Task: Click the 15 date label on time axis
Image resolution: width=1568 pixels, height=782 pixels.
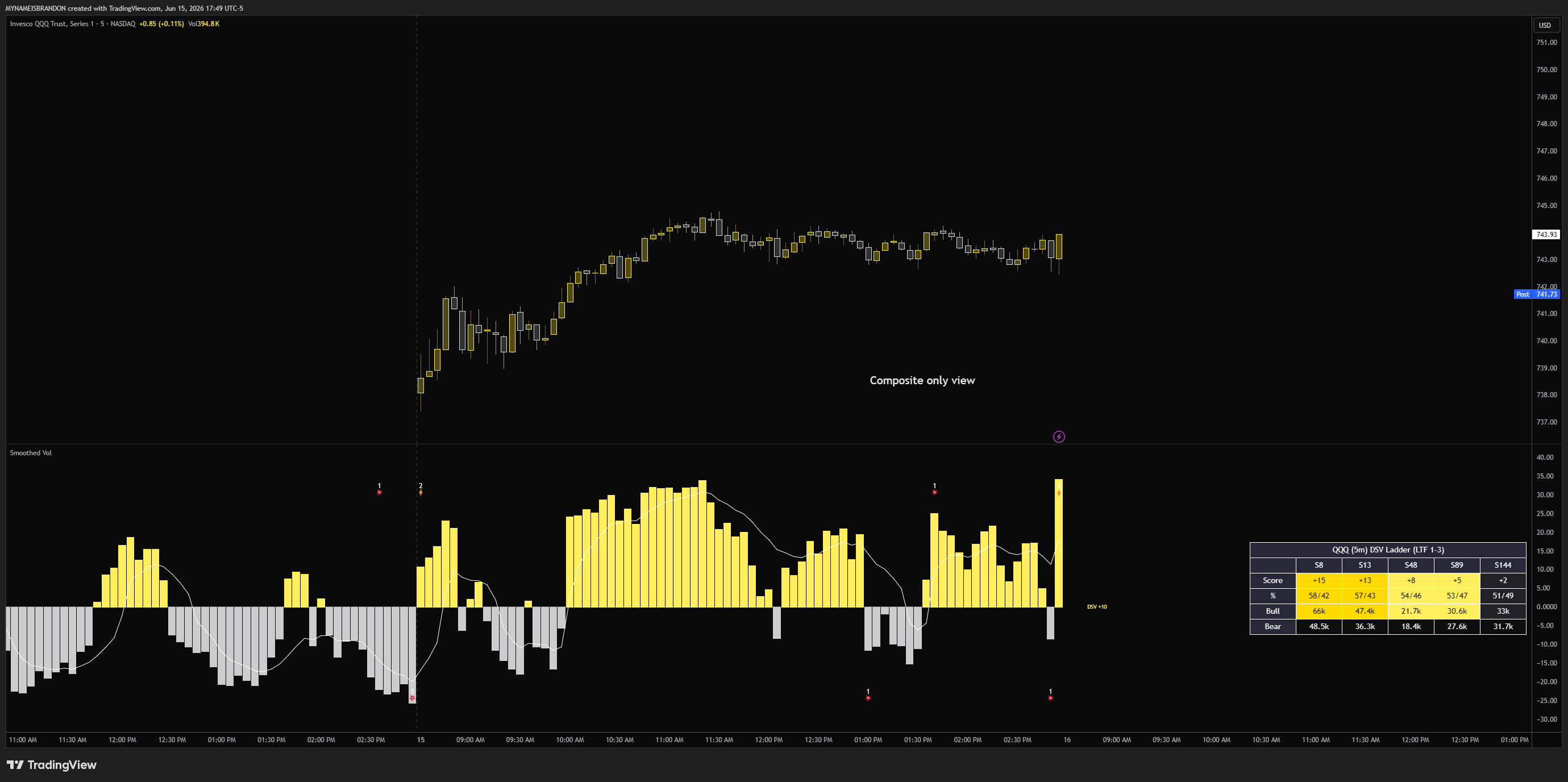Action: [421, 740]
